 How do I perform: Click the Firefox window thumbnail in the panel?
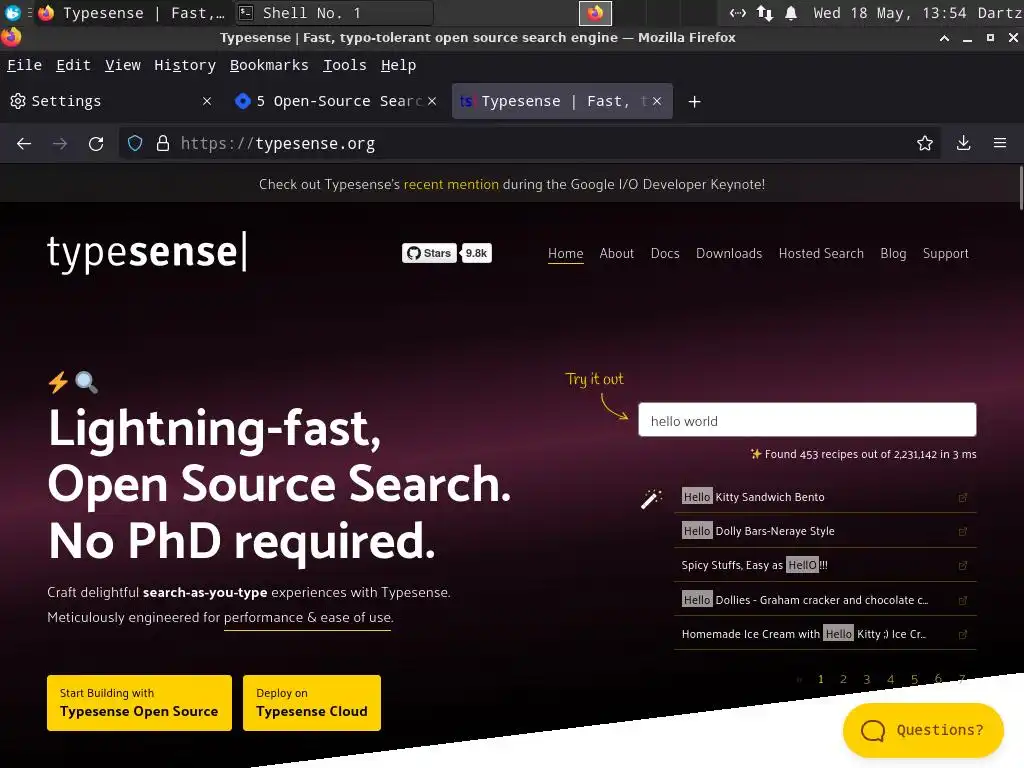click(x=595, y=13)
